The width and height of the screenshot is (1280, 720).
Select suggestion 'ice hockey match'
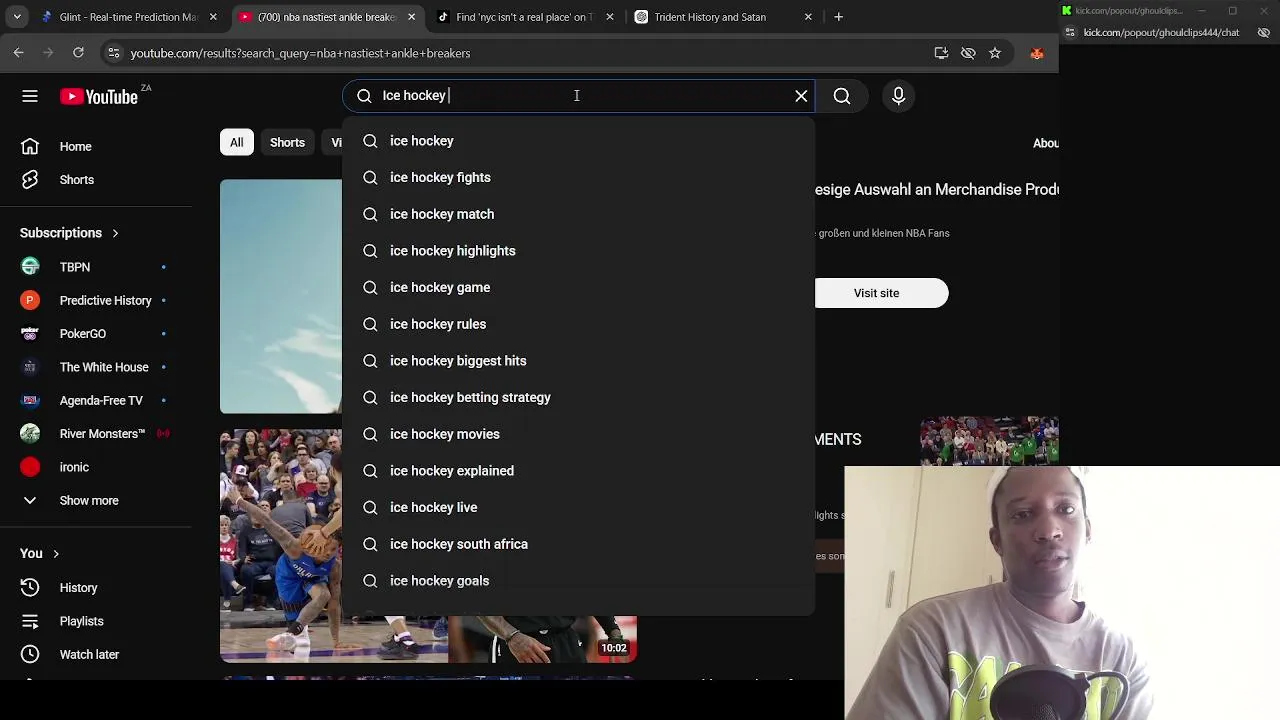pos(578,214)
